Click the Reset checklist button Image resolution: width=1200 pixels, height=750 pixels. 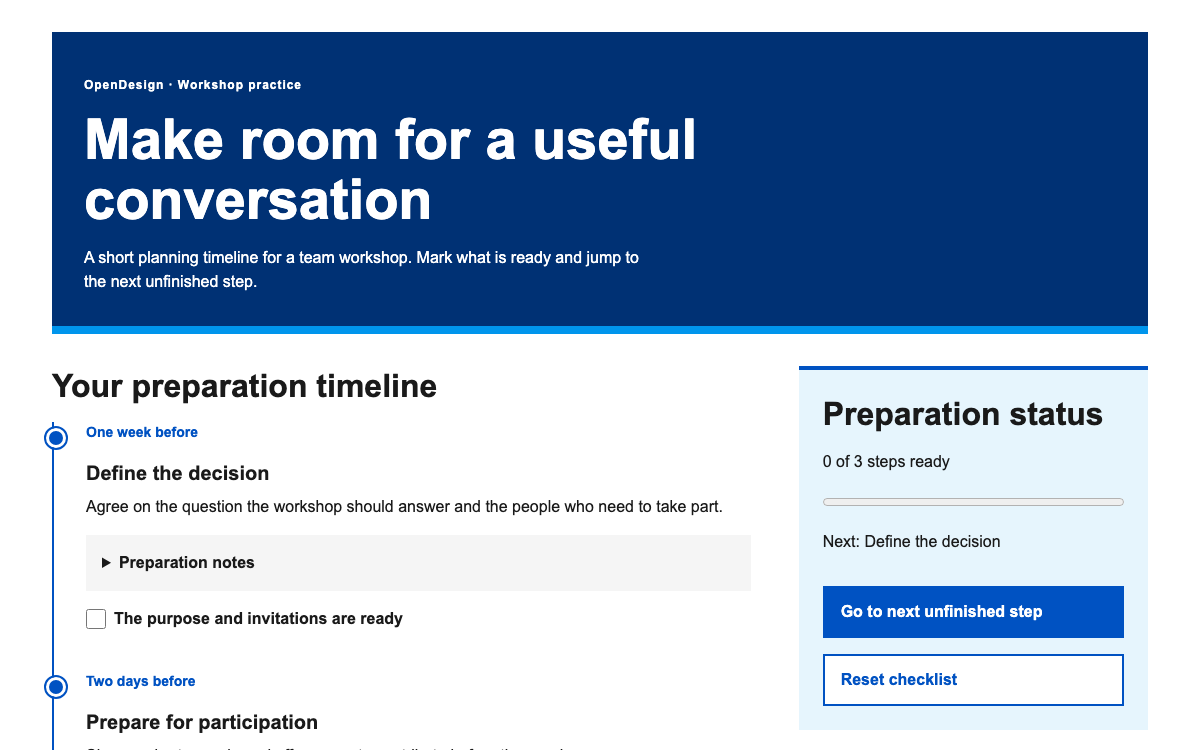point(973,680)
